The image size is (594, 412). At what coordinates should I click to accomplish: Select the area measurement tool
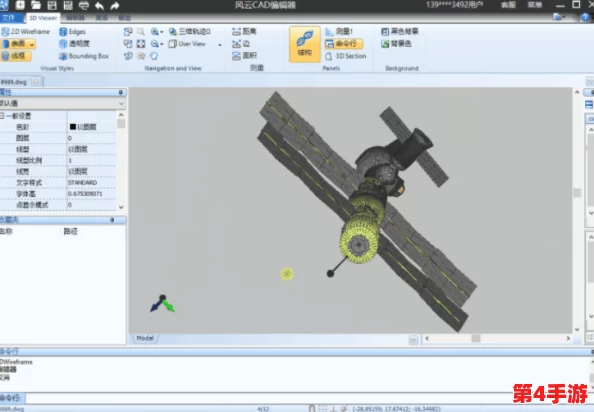(244, 56)
